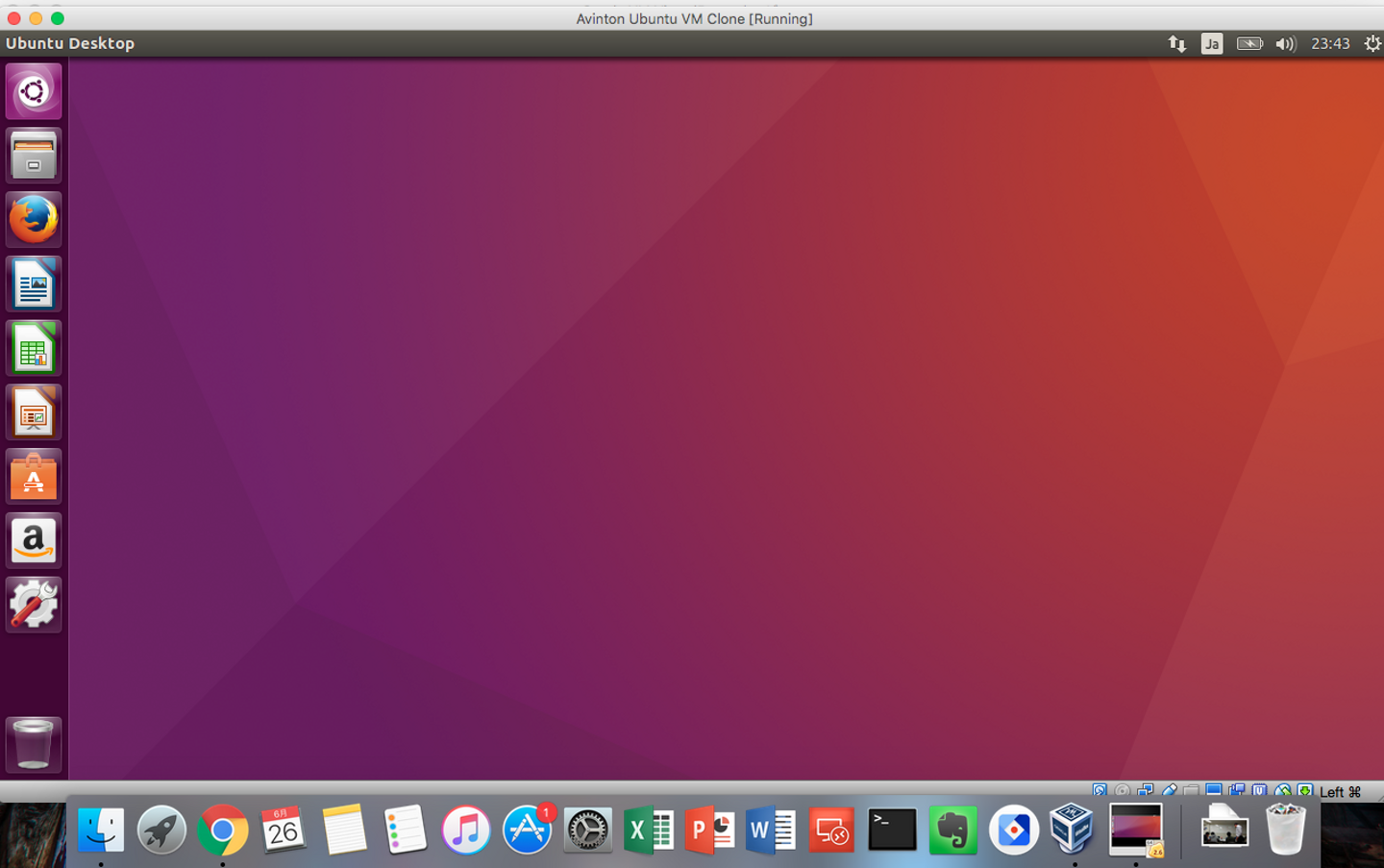
Task: Open the network connections indicator menu
Action: pyautogui.click(x=1176, y=43)
